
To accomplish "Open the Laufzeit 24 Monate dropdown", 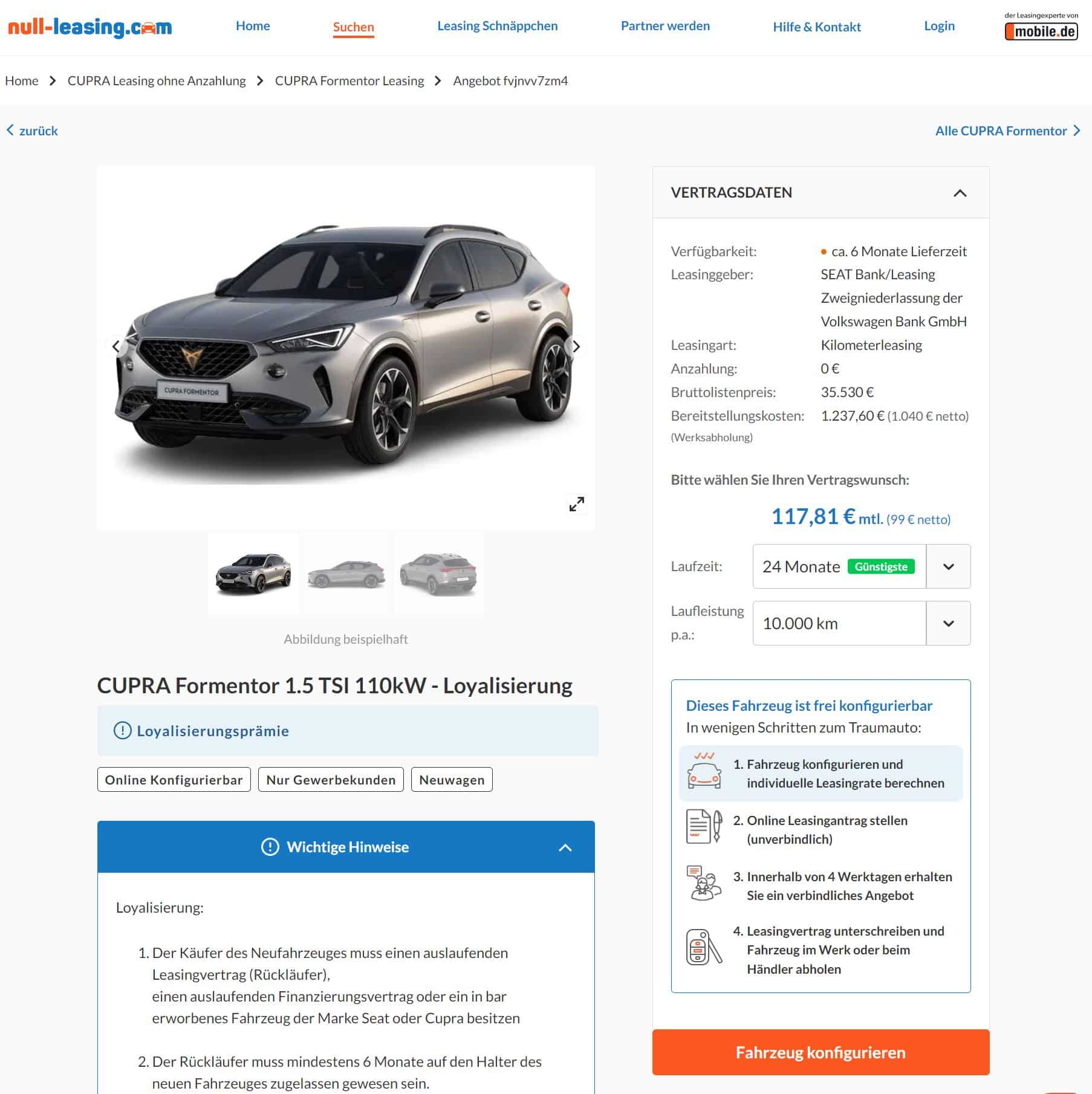I will [x=861, y=566].
